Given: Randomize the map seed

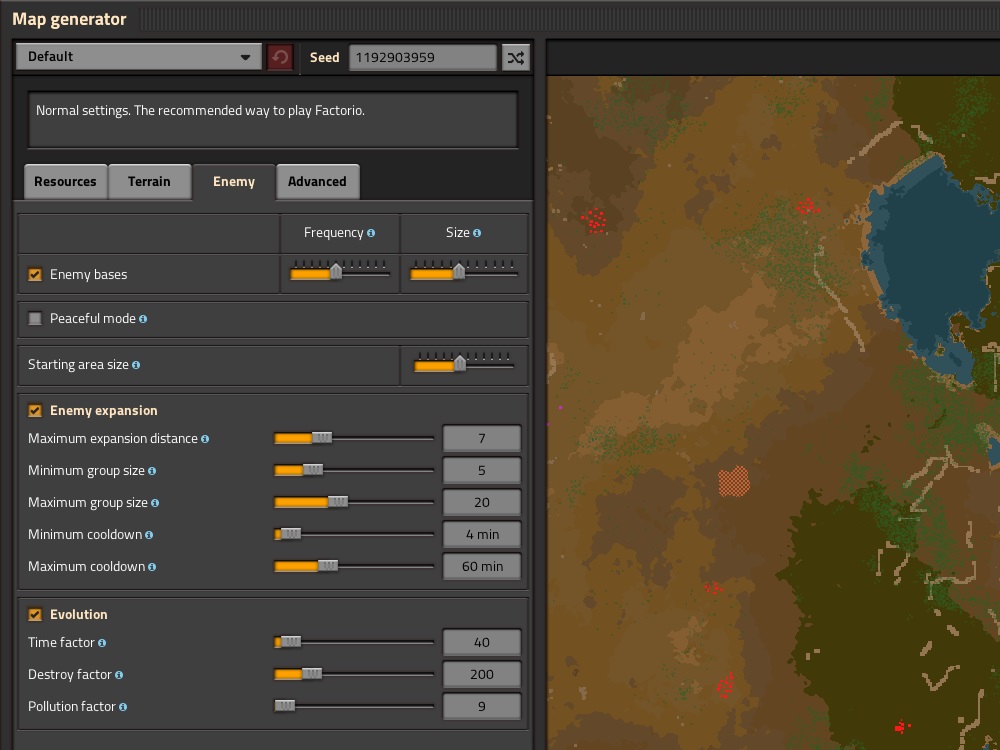Looking at the screenshot, I should [516, 57].
